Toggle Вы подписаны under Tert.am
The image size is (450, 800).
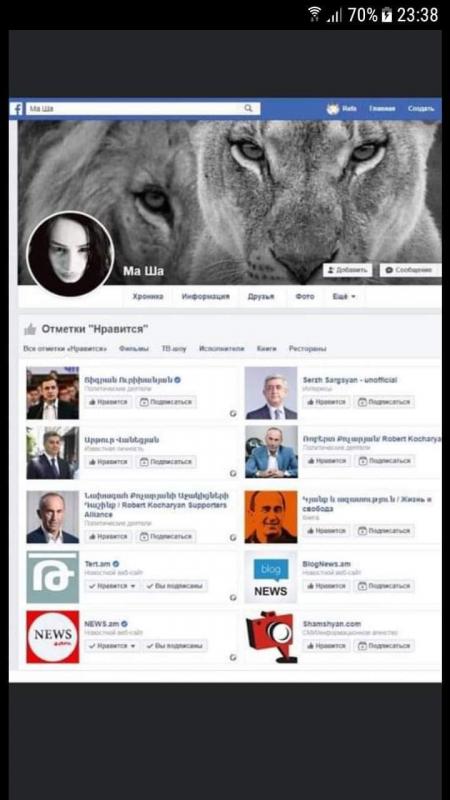click(175, 586)
